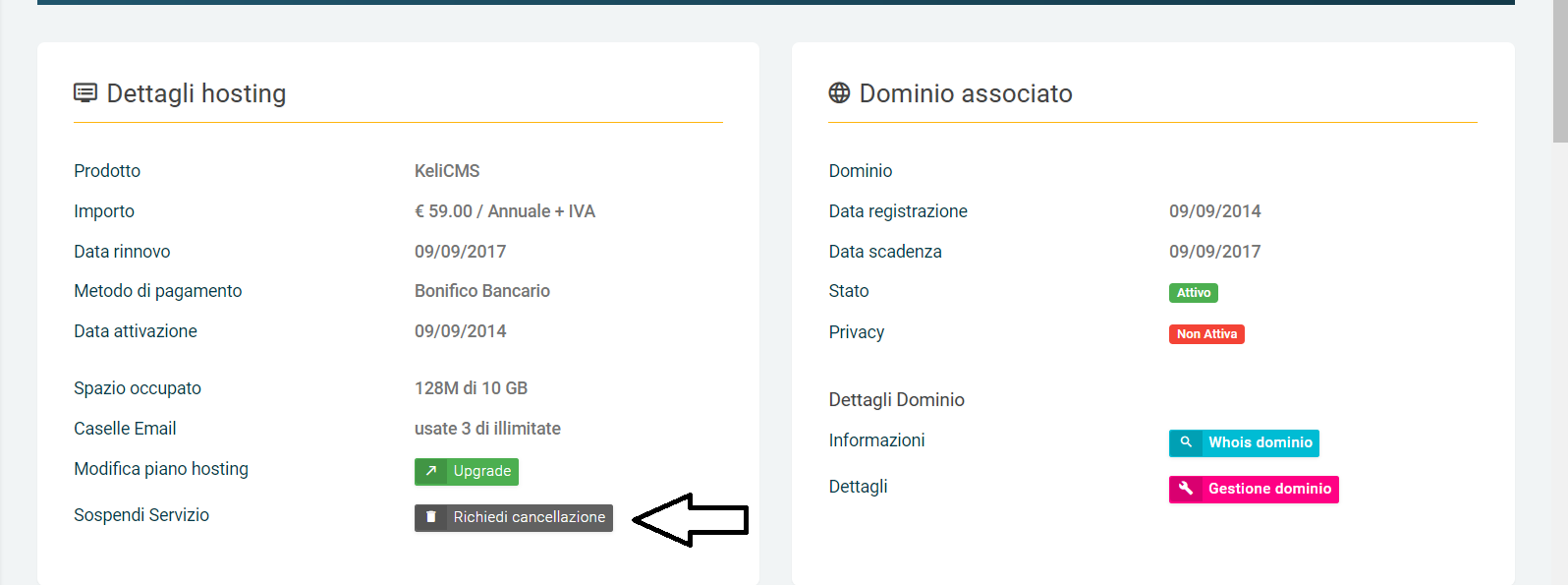Click the Dettagli Dominio subheading

coord(897,400)
